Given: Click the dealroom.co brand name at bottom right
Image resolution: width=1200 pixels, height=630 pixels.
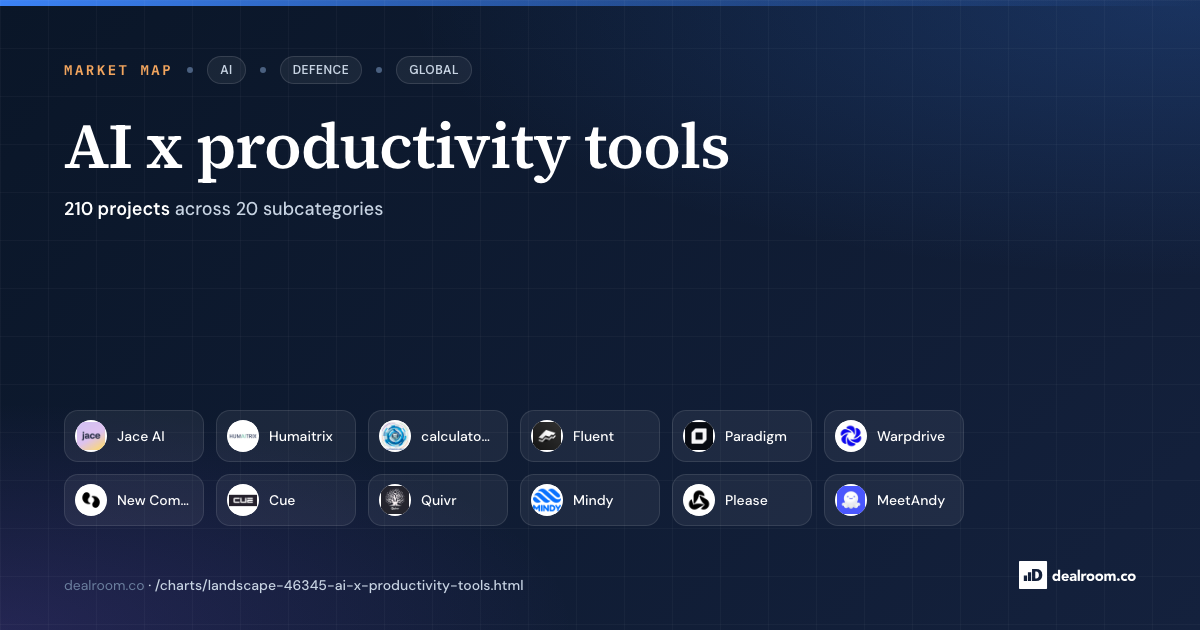Looking at the screenshot, I should click(1094, 575).
